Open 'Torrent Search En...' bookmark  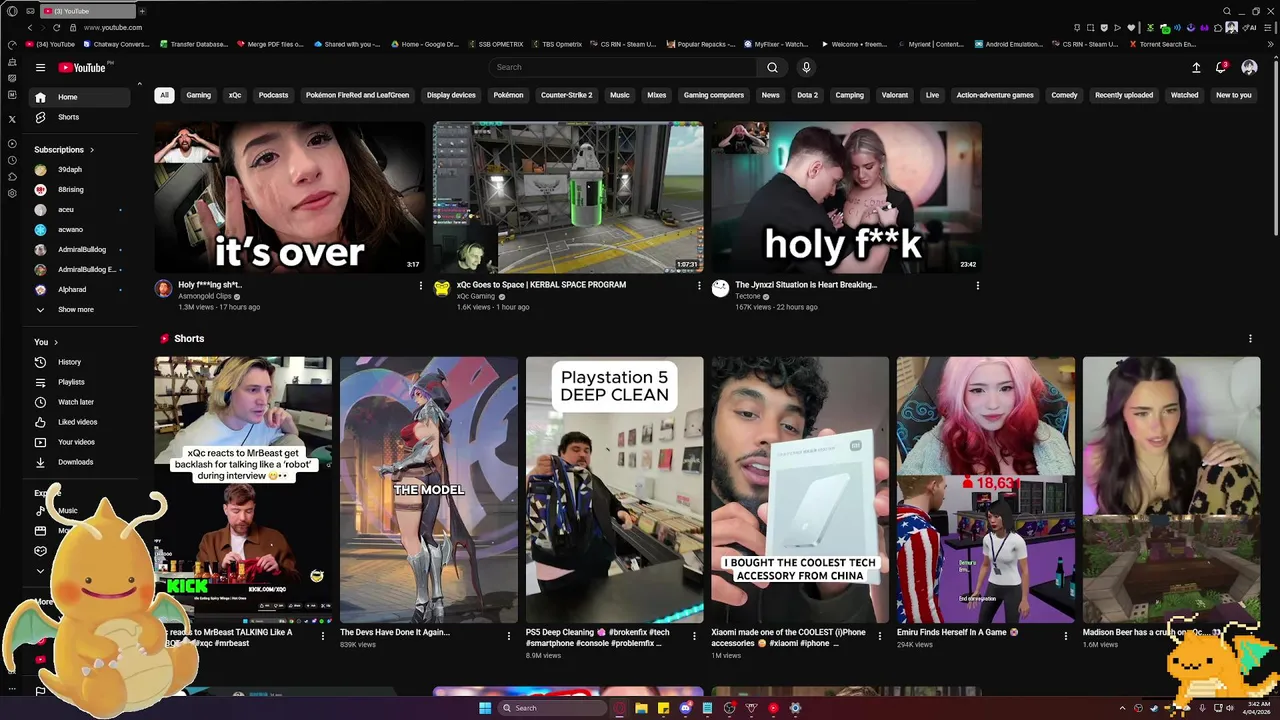[x=1161, y=44]
